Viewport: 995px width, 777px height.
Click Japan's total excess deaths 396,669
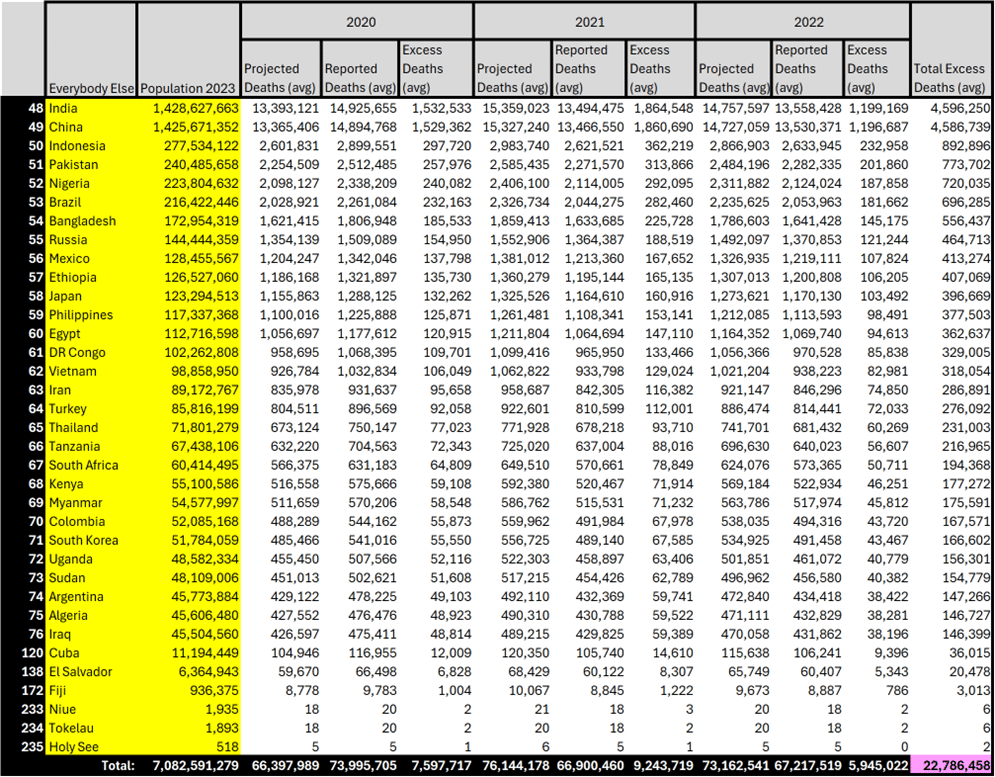coord(952,296)
